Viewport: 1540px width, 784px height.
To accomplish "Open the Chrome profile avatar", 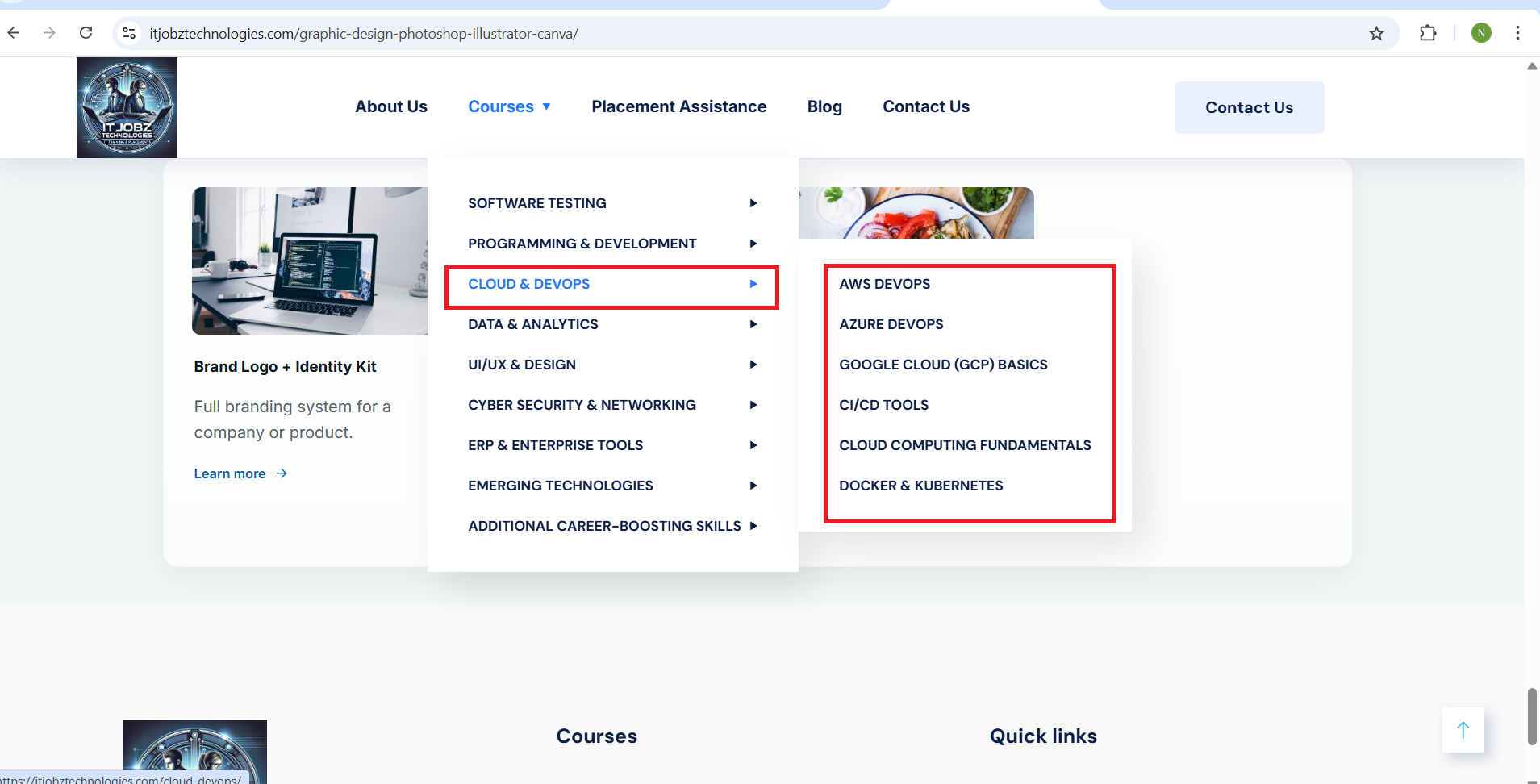I will point(1481,33).
